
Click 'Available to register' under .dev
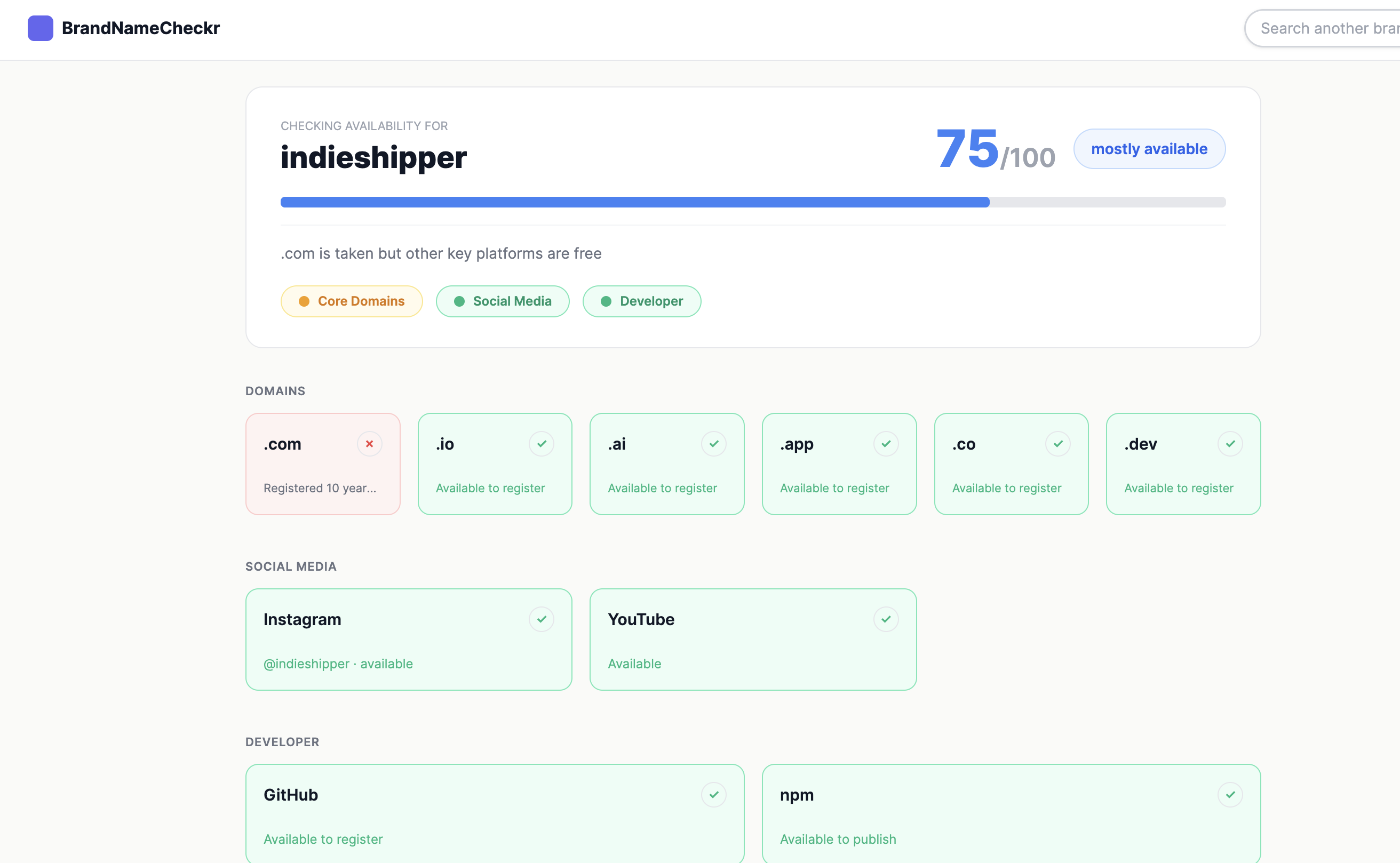(1179, 488)
